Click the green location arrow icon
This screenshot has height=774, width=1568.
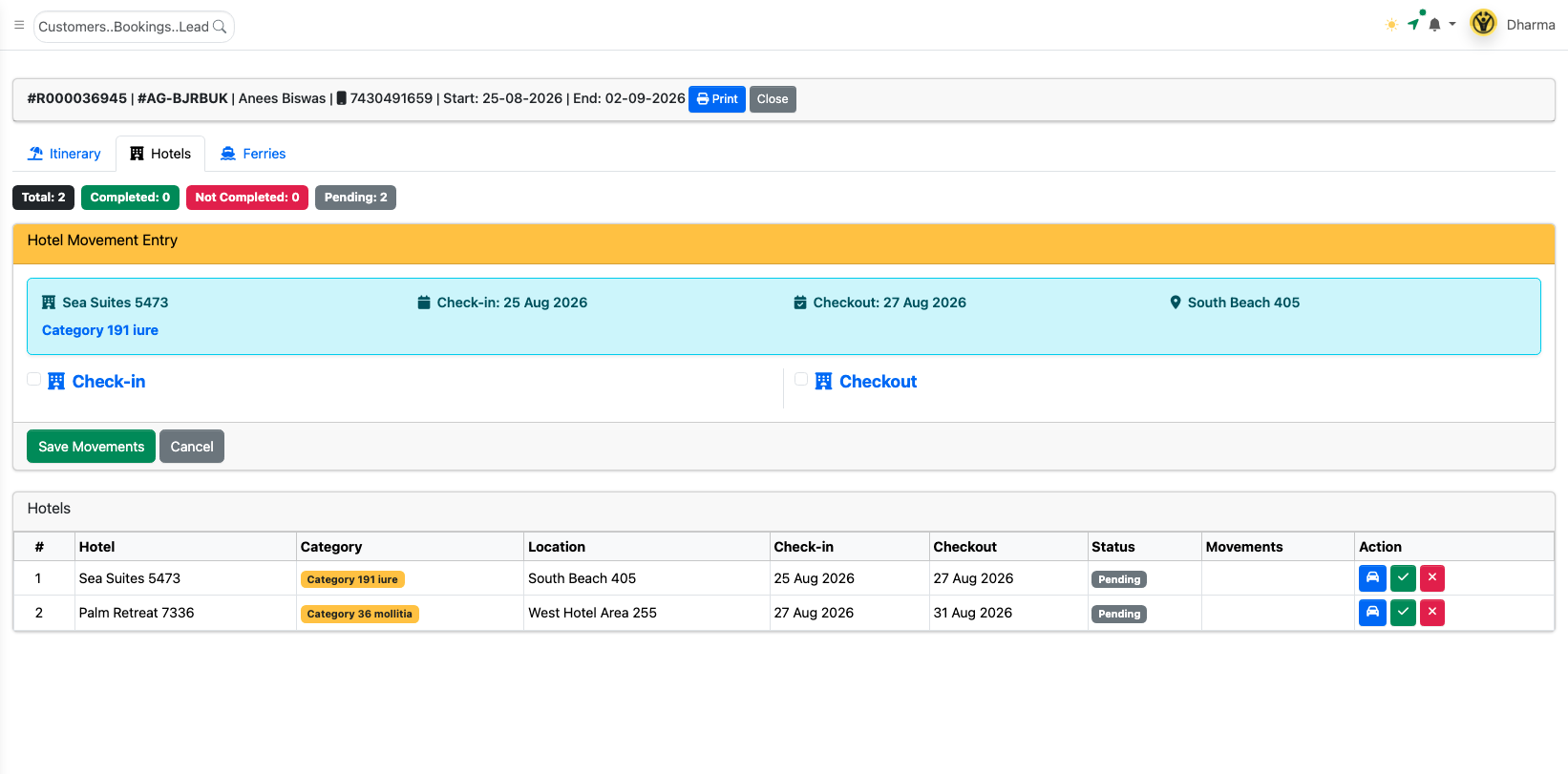1413,24
